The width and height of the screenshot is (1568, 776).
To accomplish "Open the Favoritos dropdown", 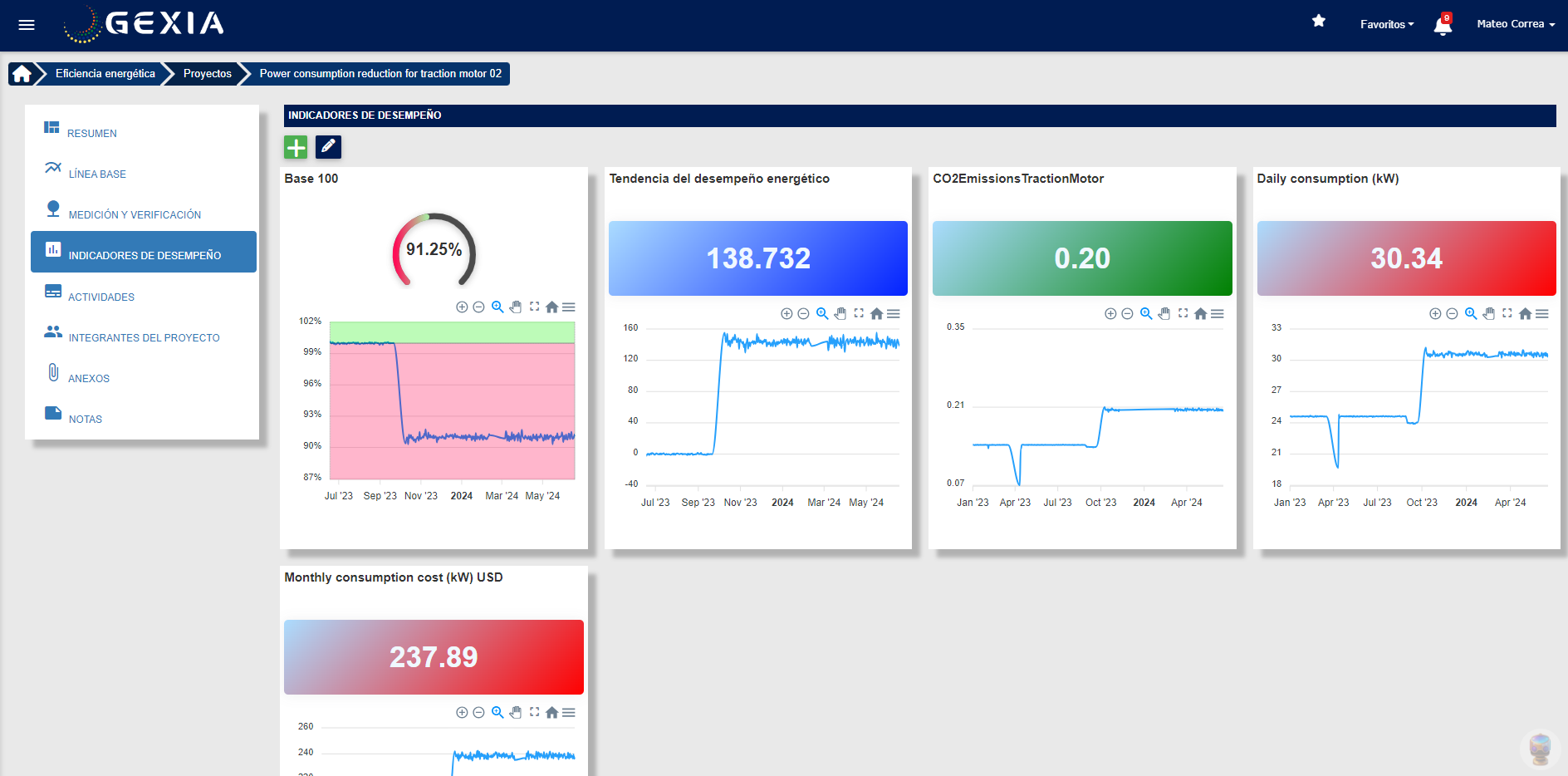I will click(x=1385, y=25).
